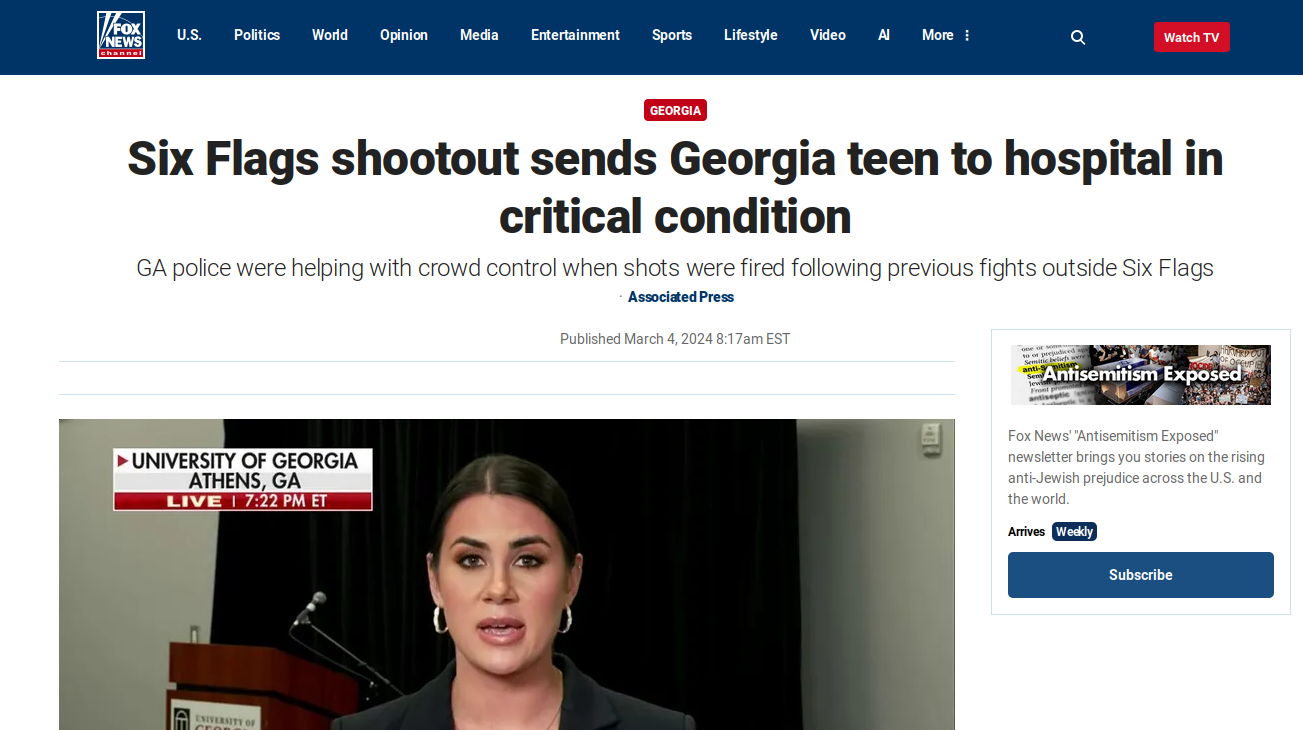The width and height of the screenshot is (1303, 730).
Task: Open the Entertainment section
Action: pyautogui.click(x=575, y=35)
